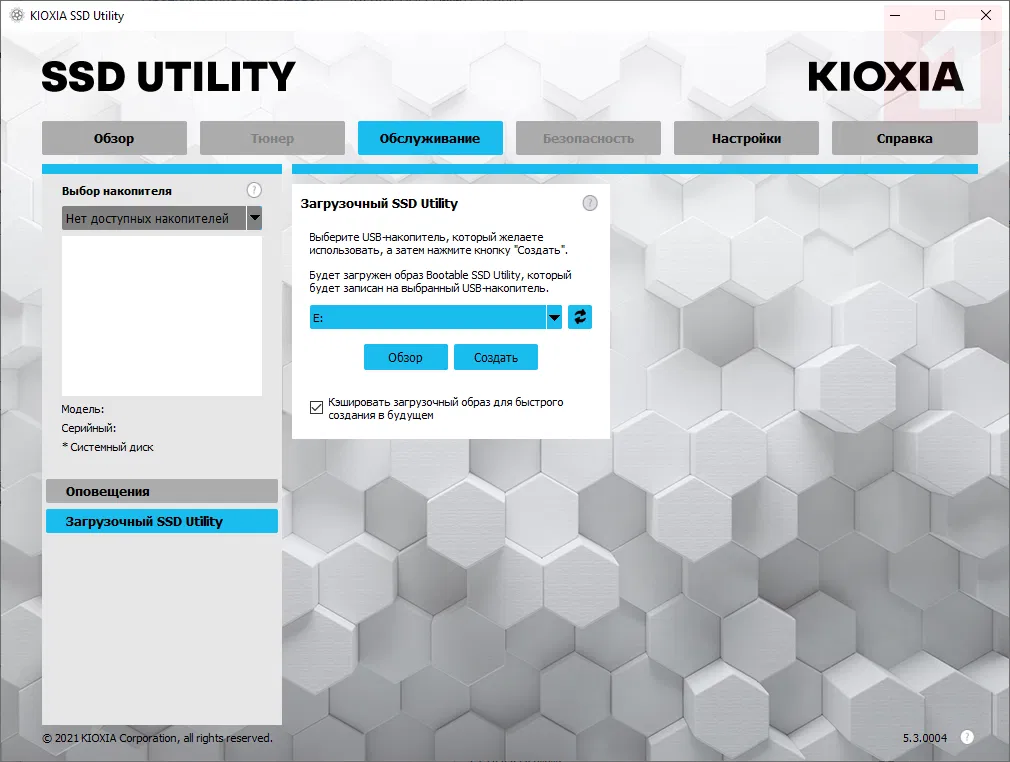Toggle cache boot image checkbox

[316, 408]
